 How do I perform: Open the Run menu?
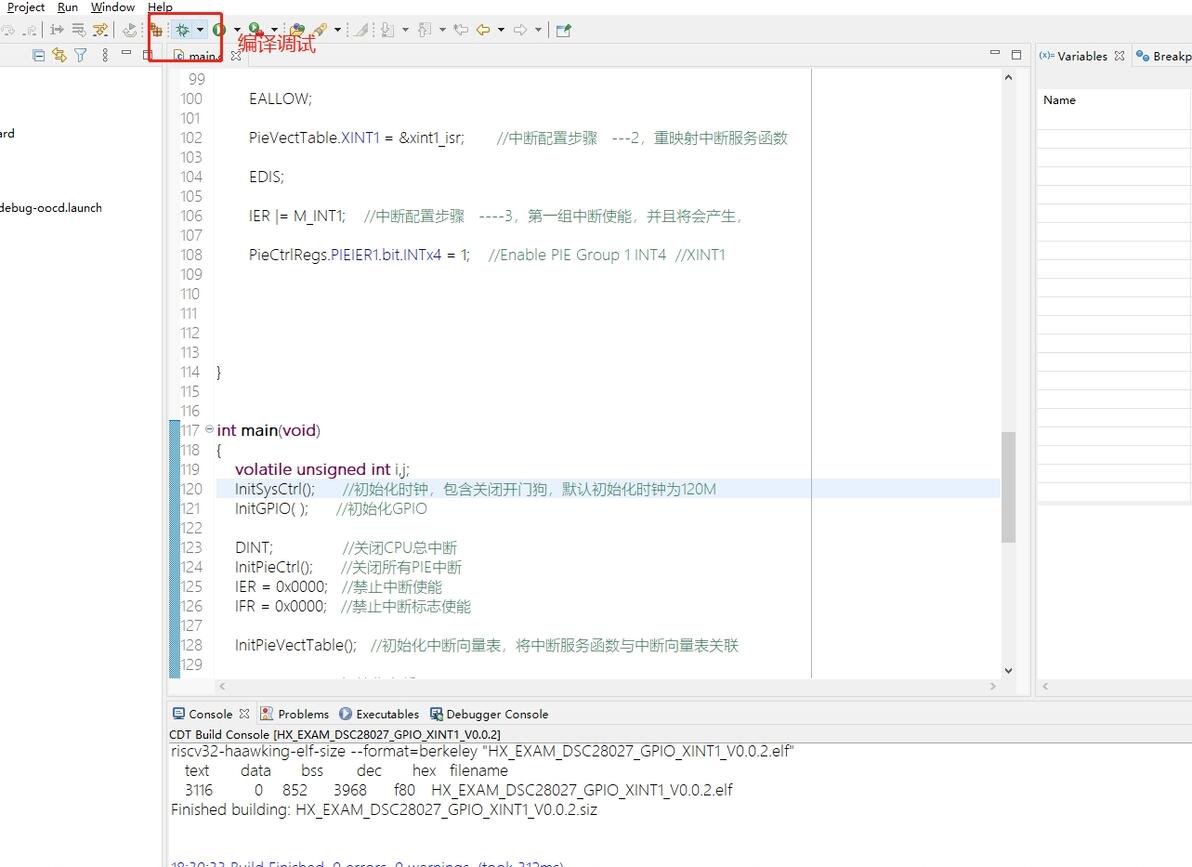(x=68, y=7)
